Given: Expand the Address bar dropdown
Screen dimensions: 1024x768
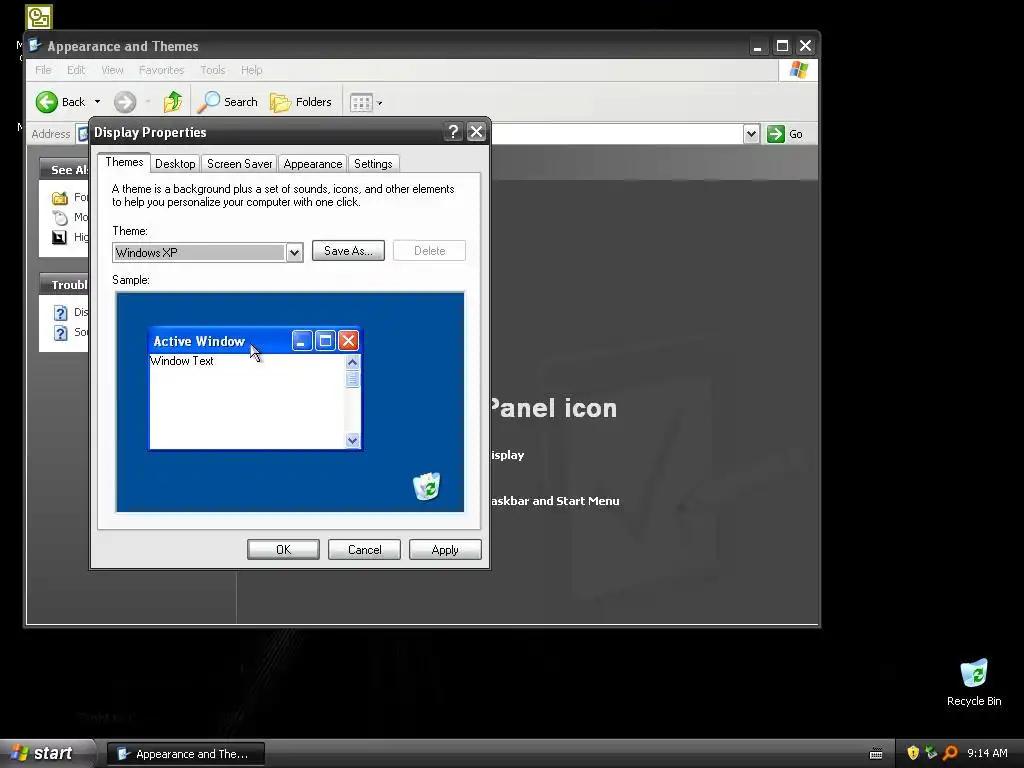Looking at the screenshot, I should (x=751, y=134).
